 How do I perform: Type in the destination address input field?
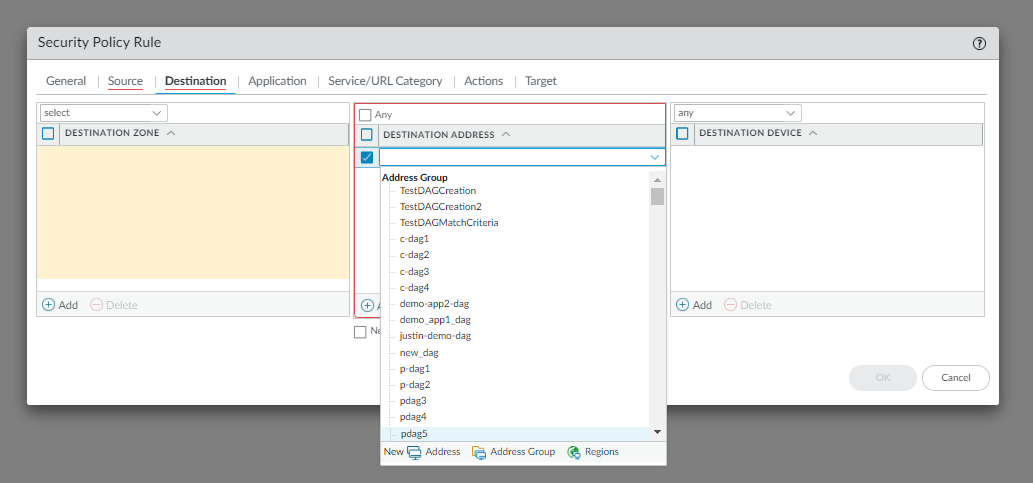click(x=512, y=157)
